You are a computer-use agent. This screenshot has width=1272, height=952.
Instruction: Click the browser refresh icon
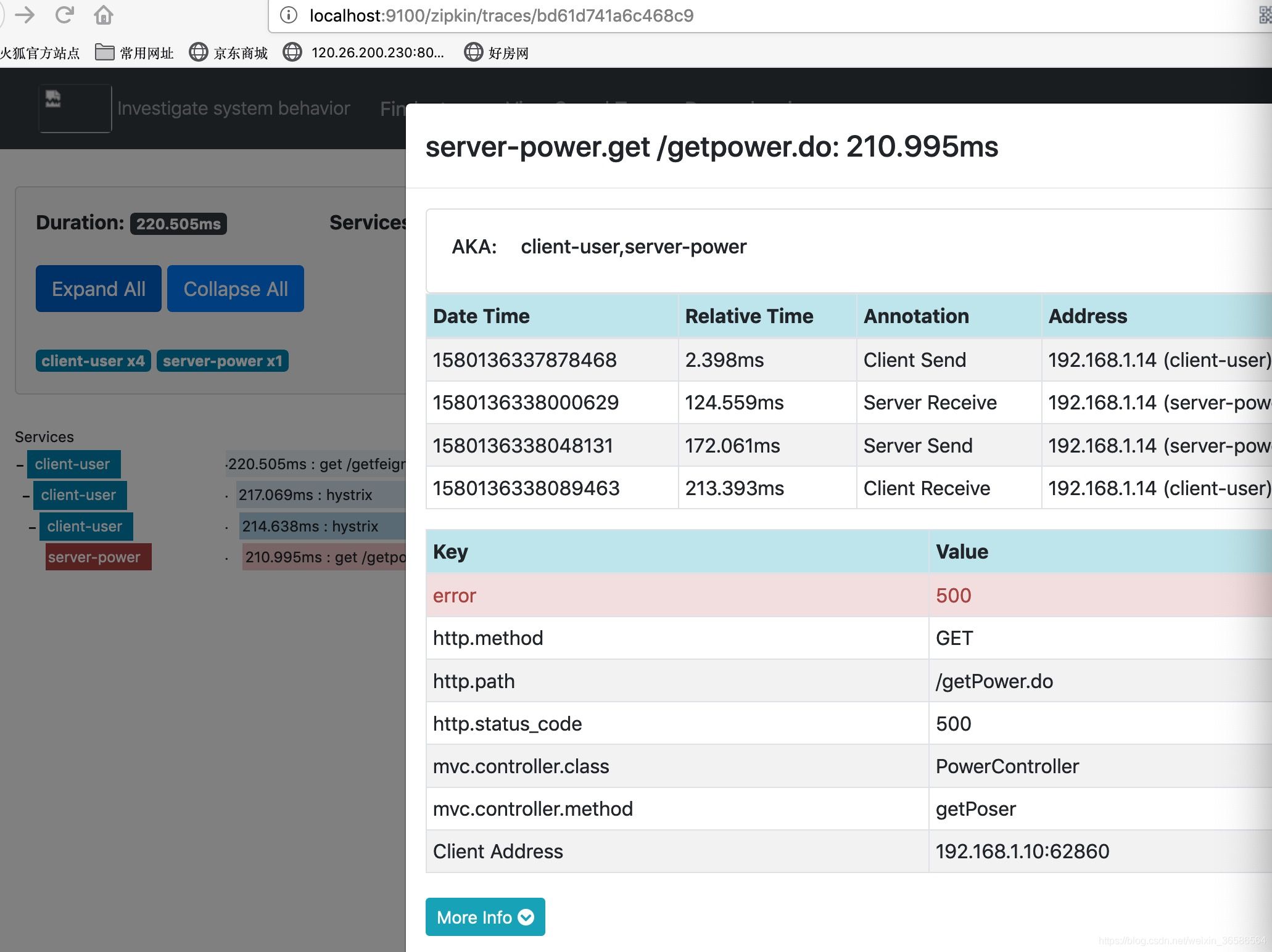(65, 16)
